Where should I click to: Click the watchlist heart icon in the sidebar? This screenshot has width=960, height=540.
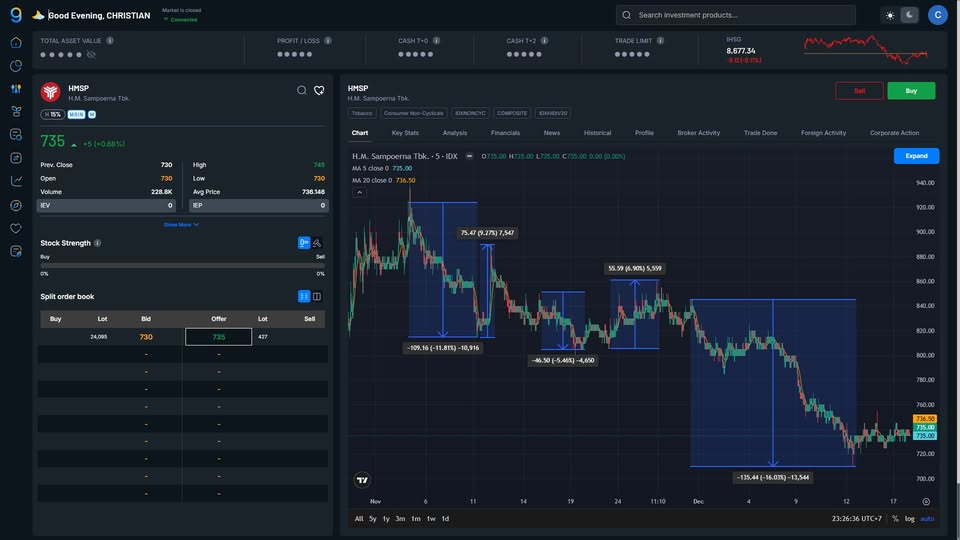pyautogui.click(x=16, y=228)
